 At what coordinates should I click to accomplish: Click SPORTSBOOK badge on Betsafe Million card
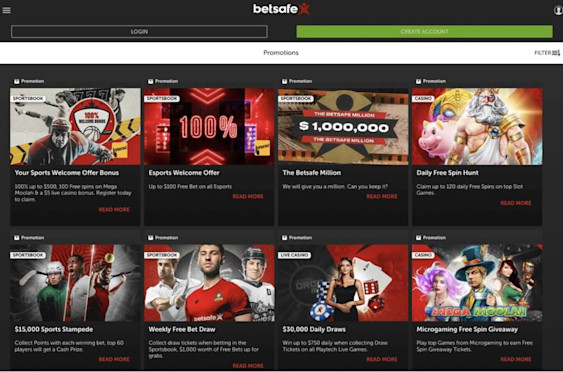[296, 98]
